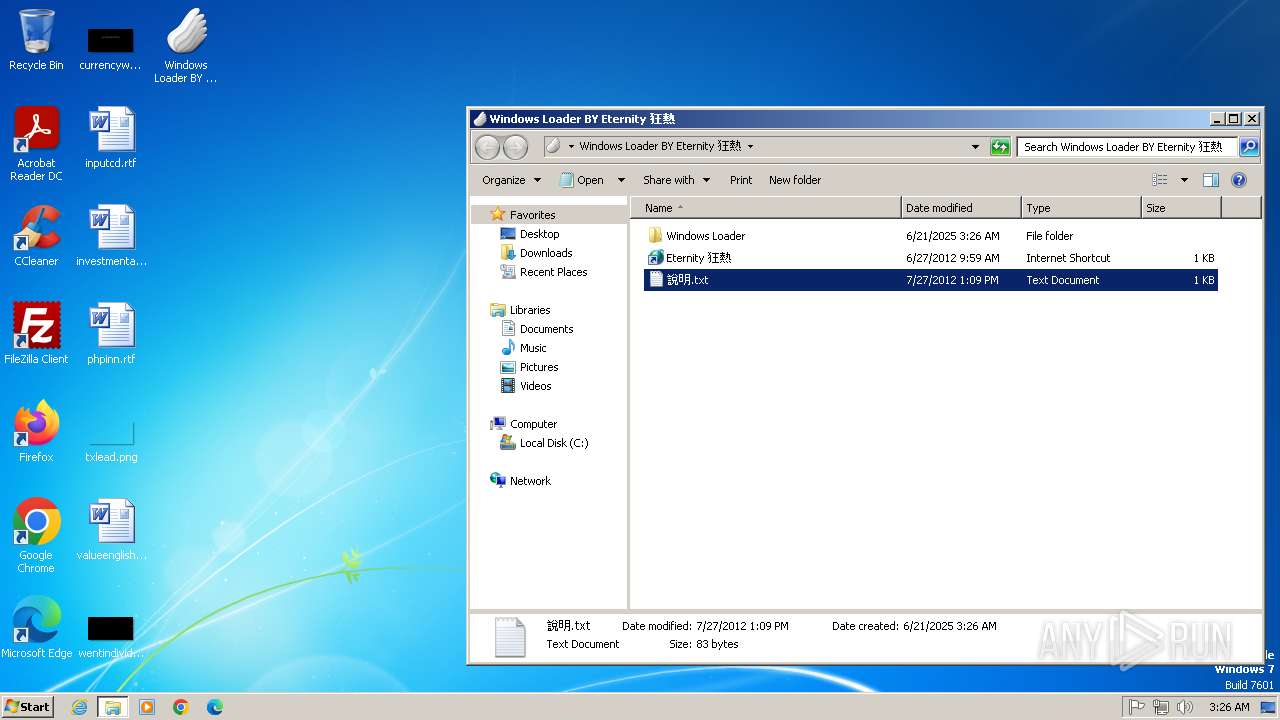Open Edge from the taskbar

point(215,707)
